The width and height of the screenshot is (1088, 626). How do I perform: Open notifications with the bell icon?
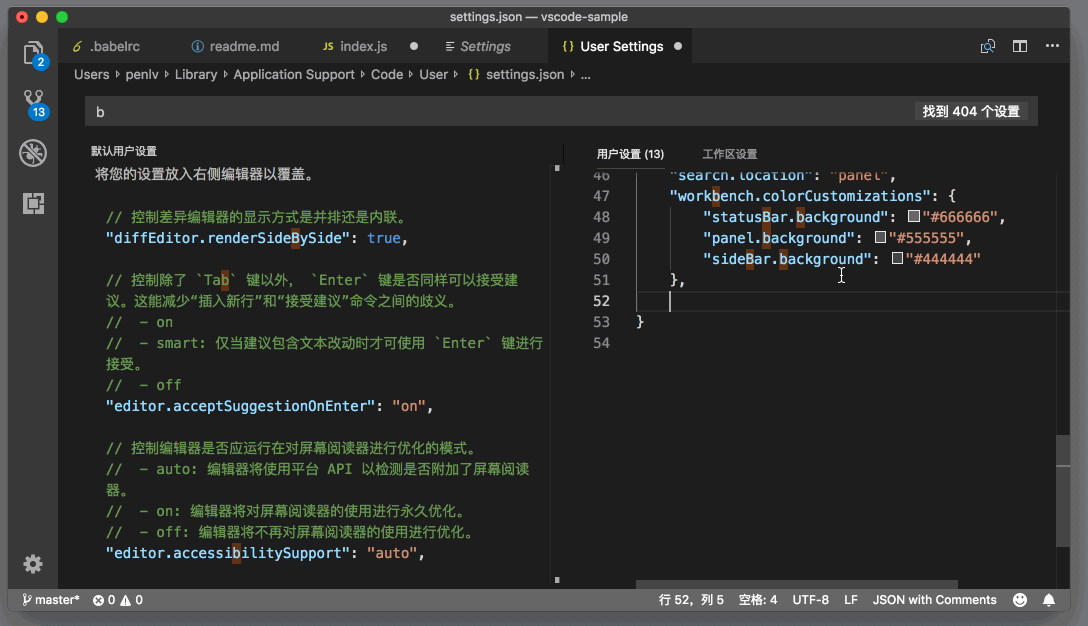point(1048,599)
